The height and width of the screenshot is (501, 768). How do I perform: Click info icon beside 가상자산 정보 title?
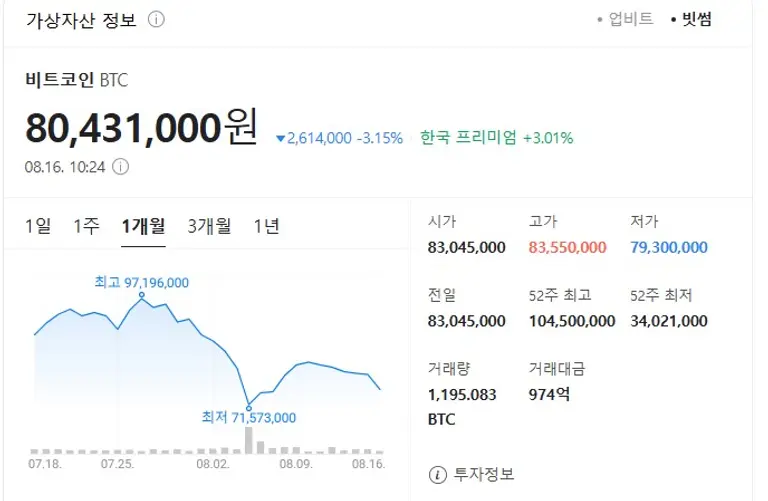157,20
